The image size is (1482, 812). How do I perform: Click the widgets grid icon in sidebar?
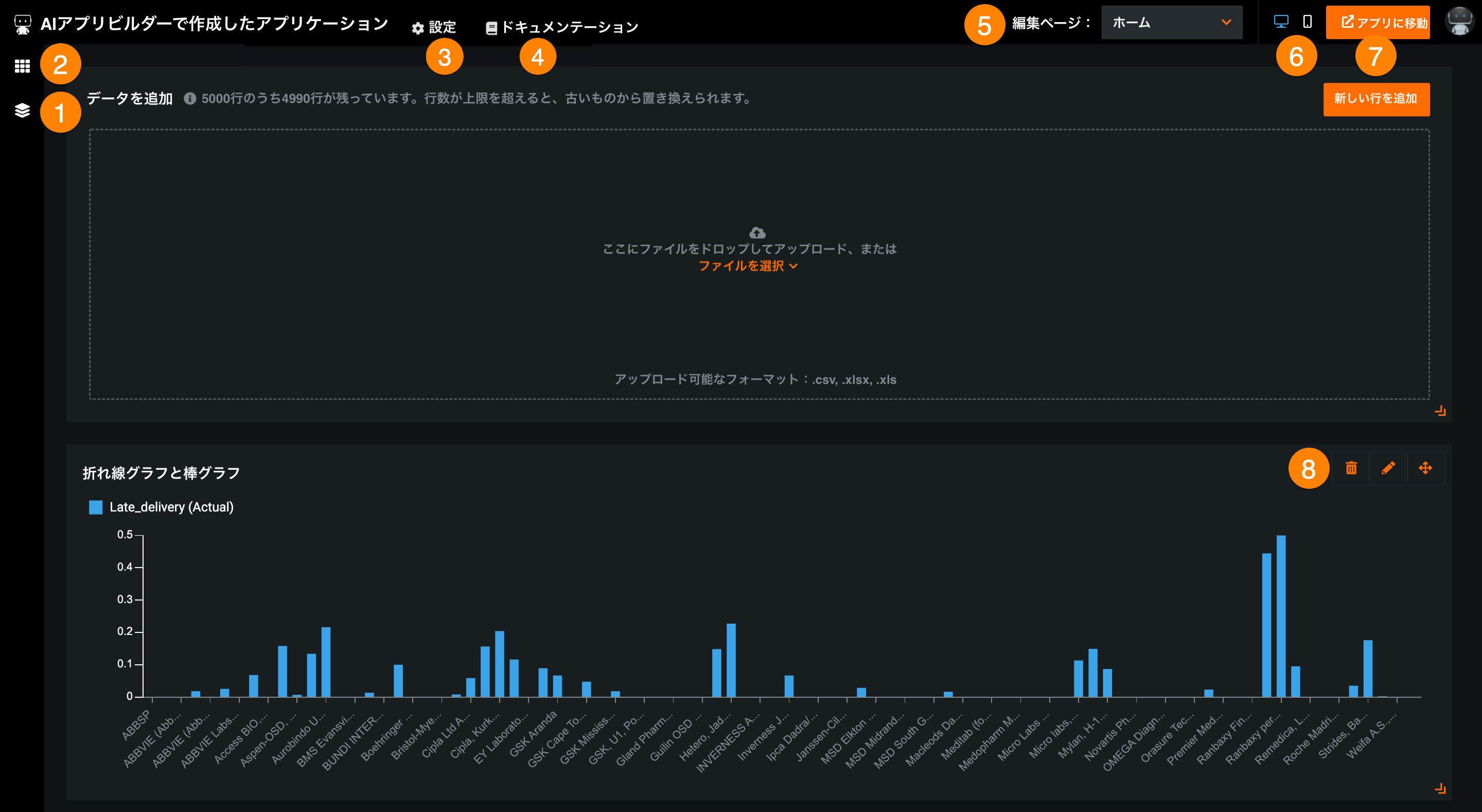click(x=22, y=66)
